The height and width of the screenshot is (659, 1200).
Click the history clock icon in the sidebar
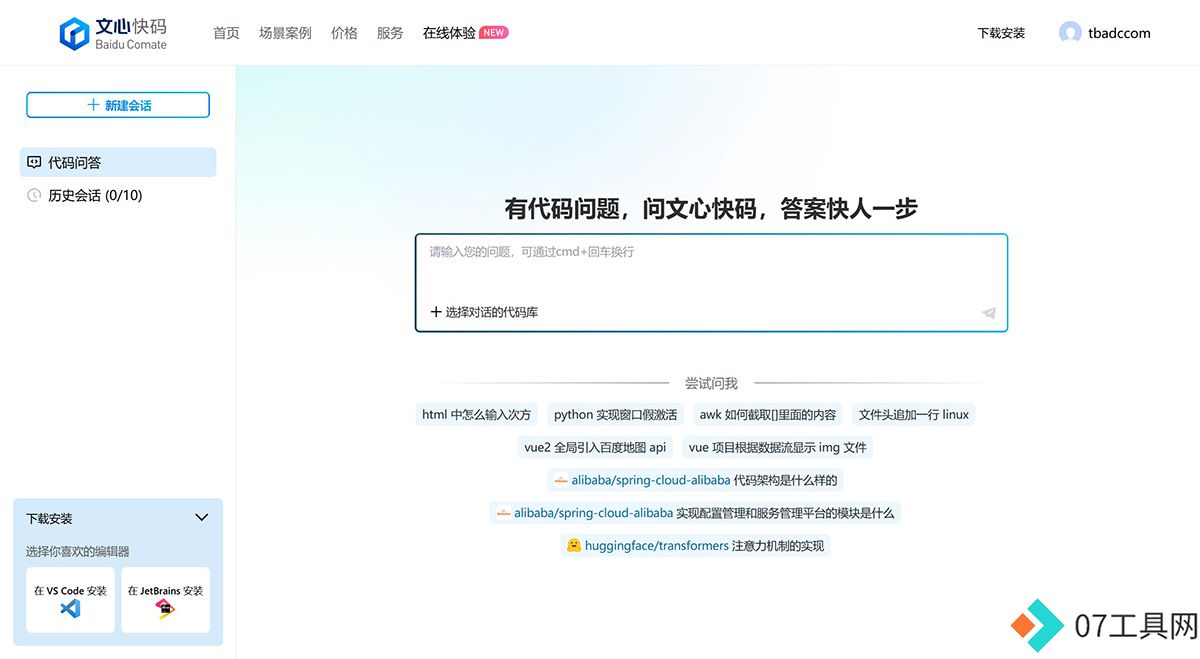coord(34,195)
